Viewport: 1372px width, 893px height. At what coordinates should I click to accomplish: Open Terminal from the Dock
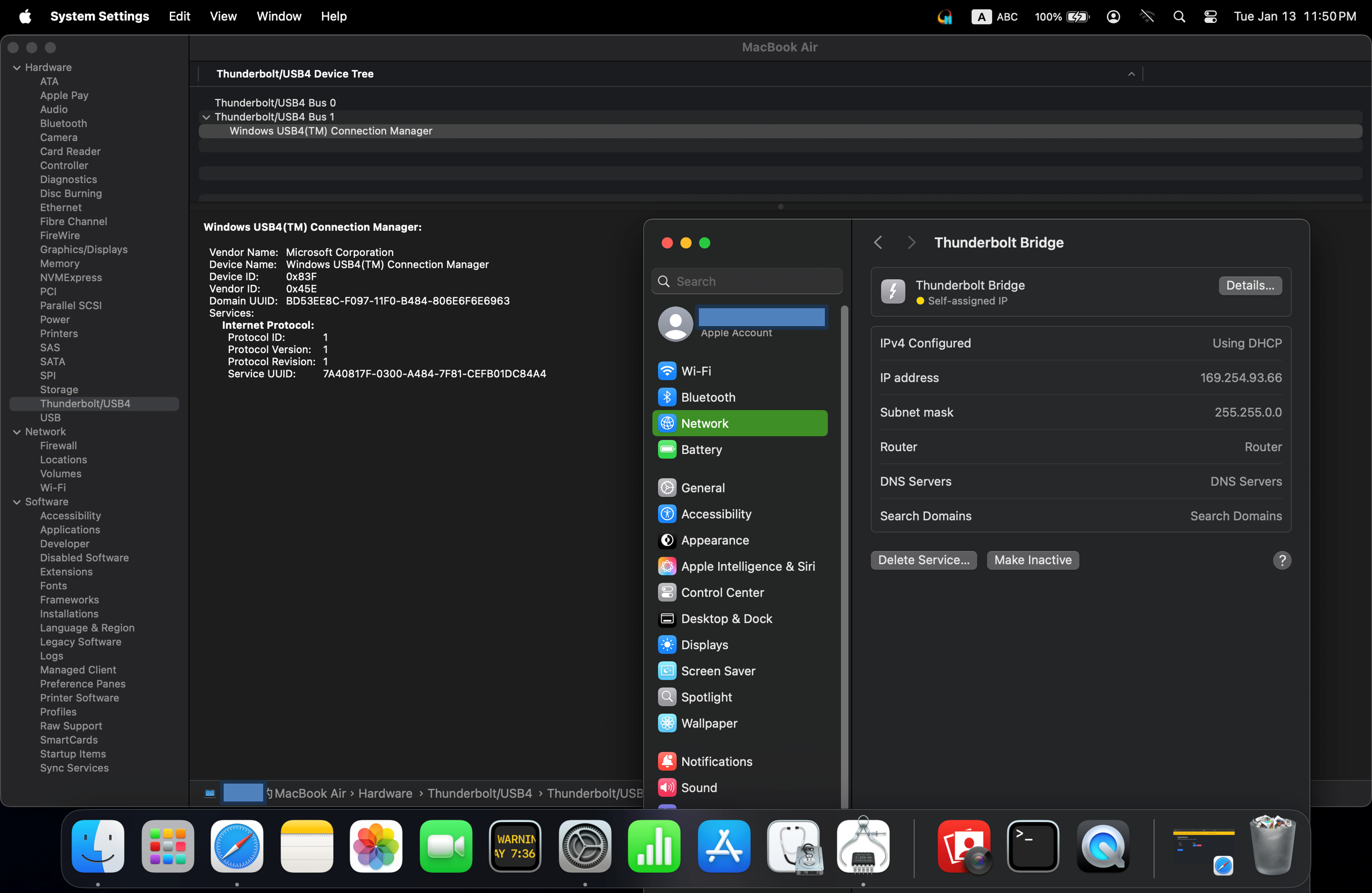[x=1032, y=846]
